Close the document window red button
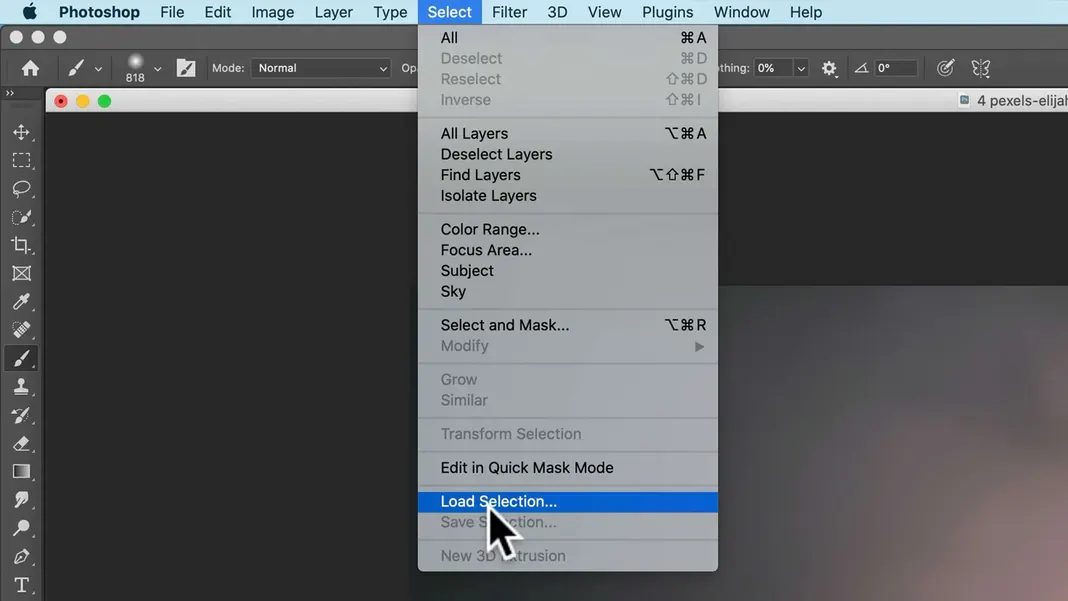Image resolution: width=1068 pixels, height=601 pixels. click(61, 101)
